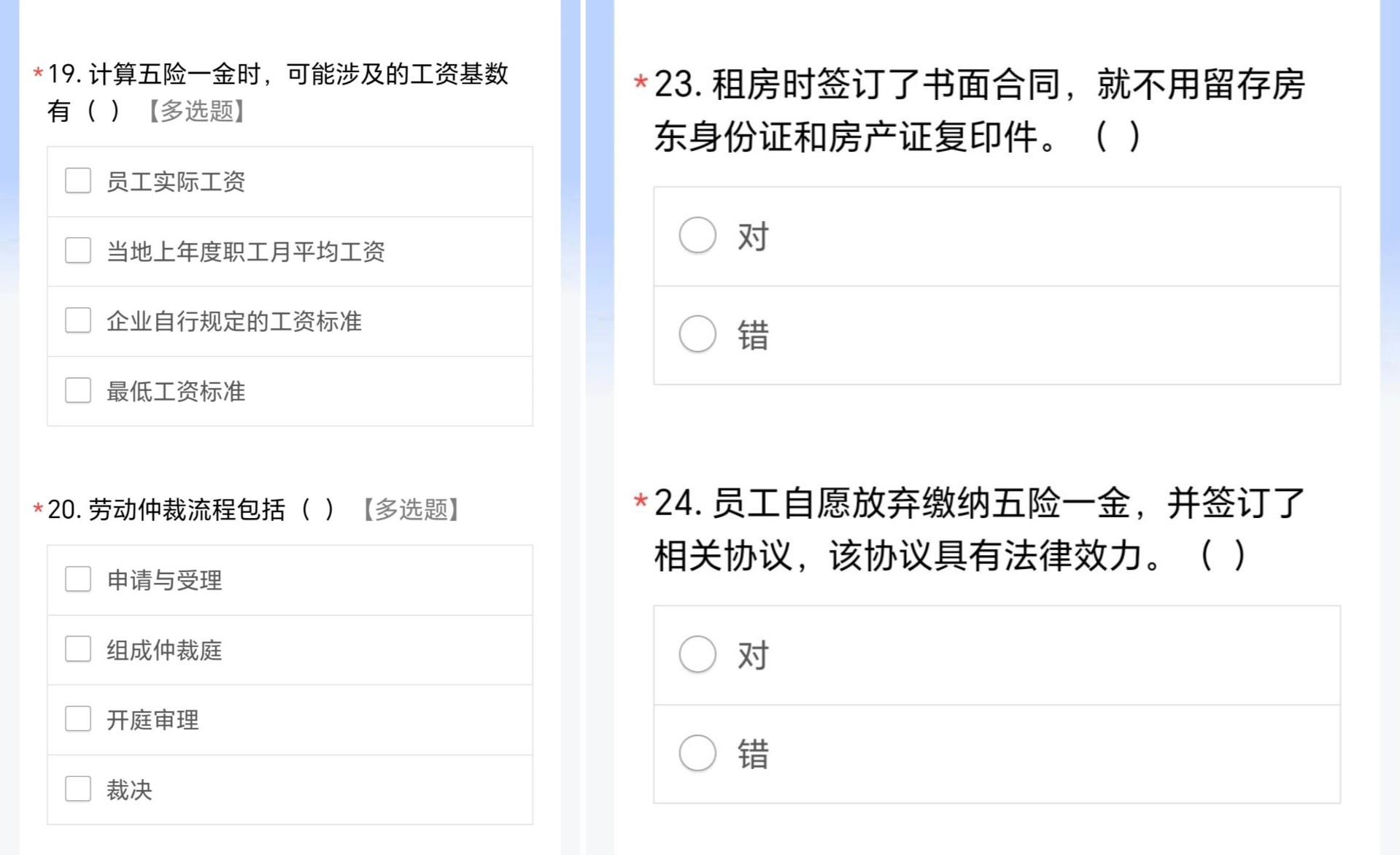Click question 23 租房 statement text
Viewport: 1400px width, 855px height.
click(x=979, y=110)
